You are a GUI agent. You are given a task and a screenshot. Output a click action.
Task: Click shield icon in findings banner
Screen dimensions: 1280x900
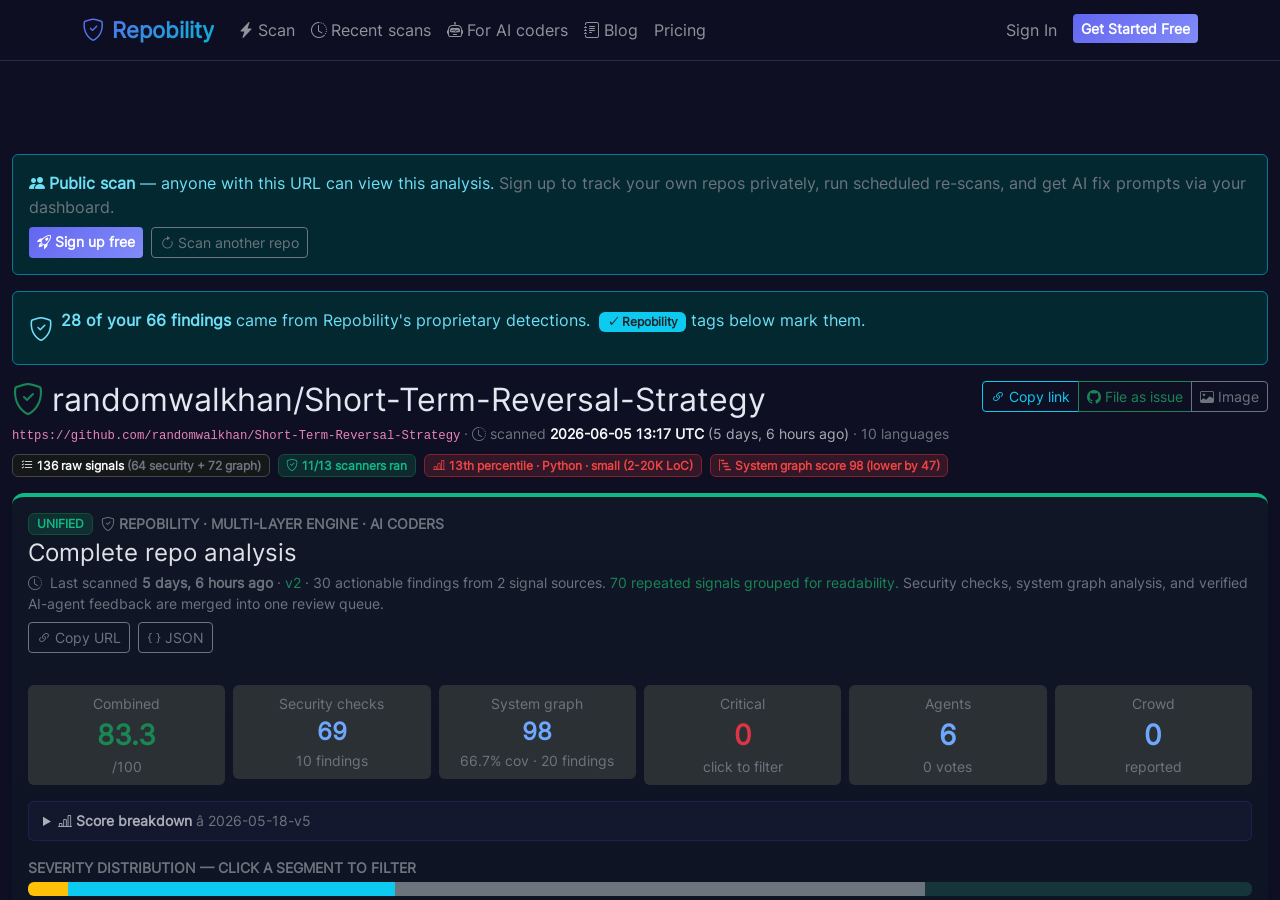tap(41, 328)
